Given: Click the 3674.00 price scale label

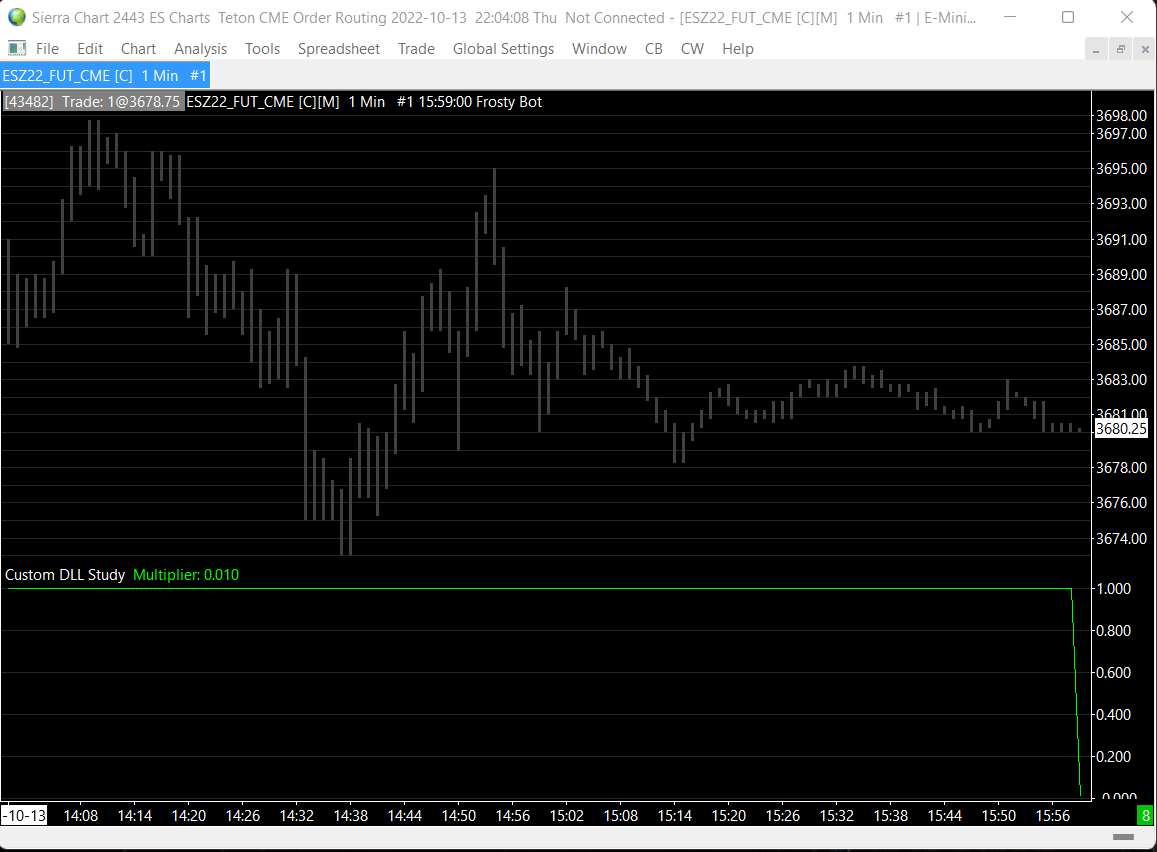Looking at the screenshot, I should point(1122,538).
